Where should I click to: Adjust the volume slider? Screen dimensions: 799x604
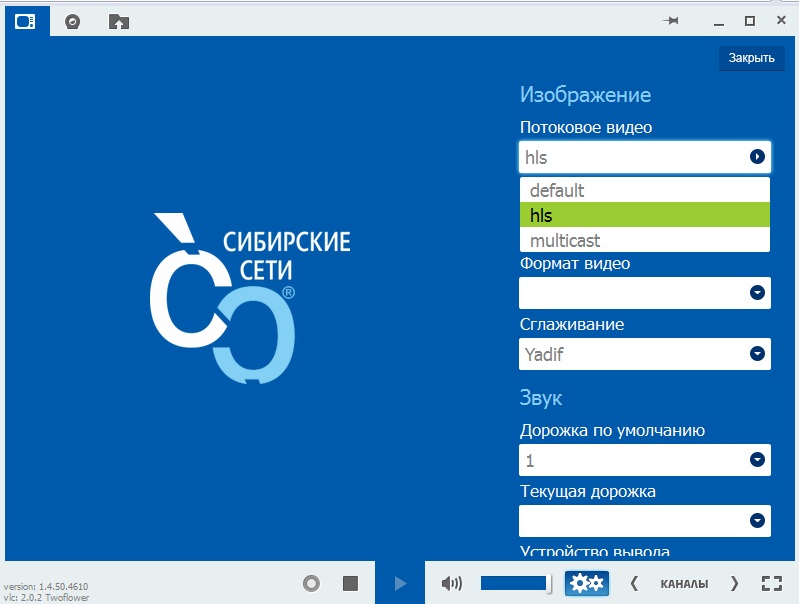pos(516,583)
